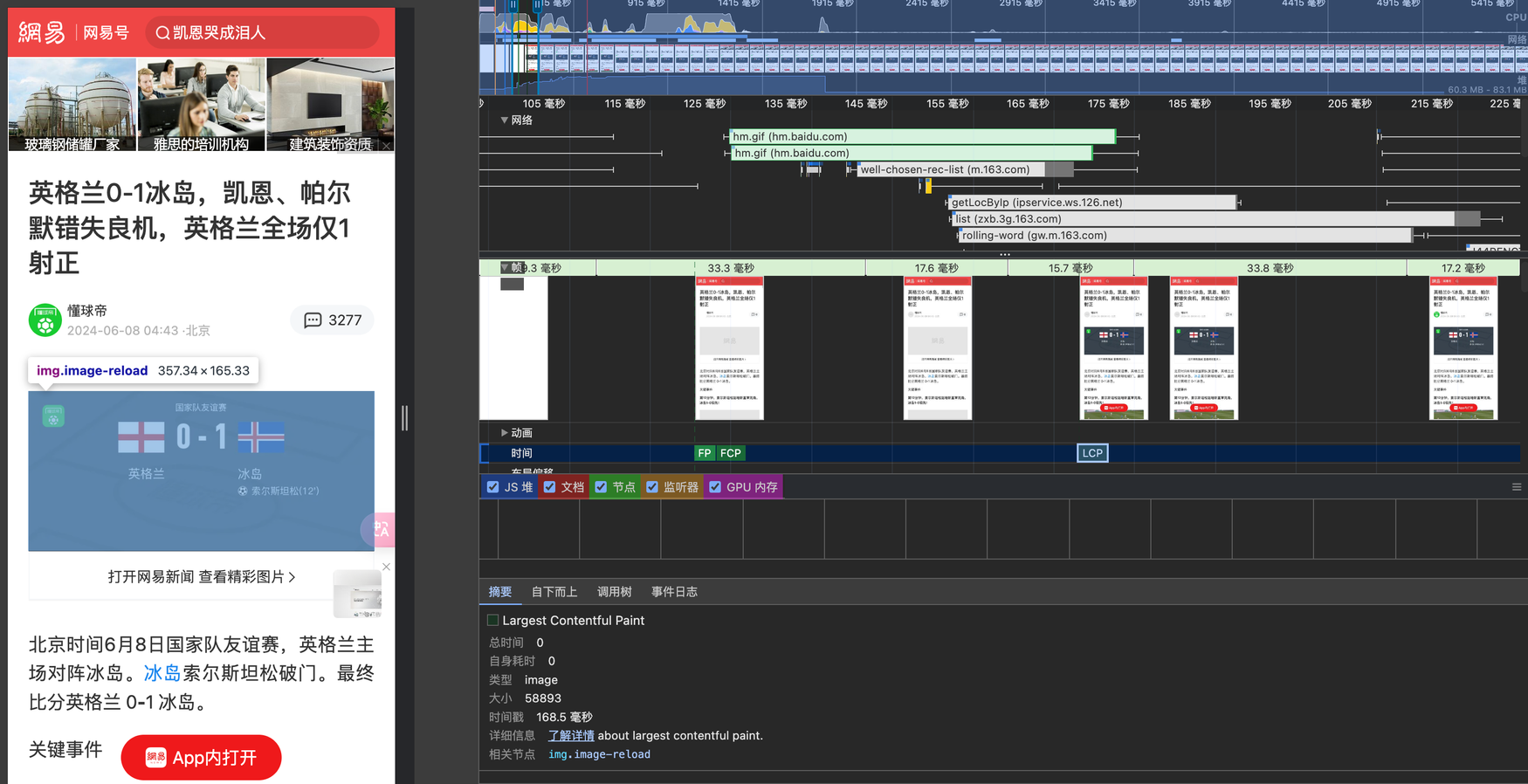Click the img.image-reload related node link
The image size is (1528, 784).
(599, 754)
